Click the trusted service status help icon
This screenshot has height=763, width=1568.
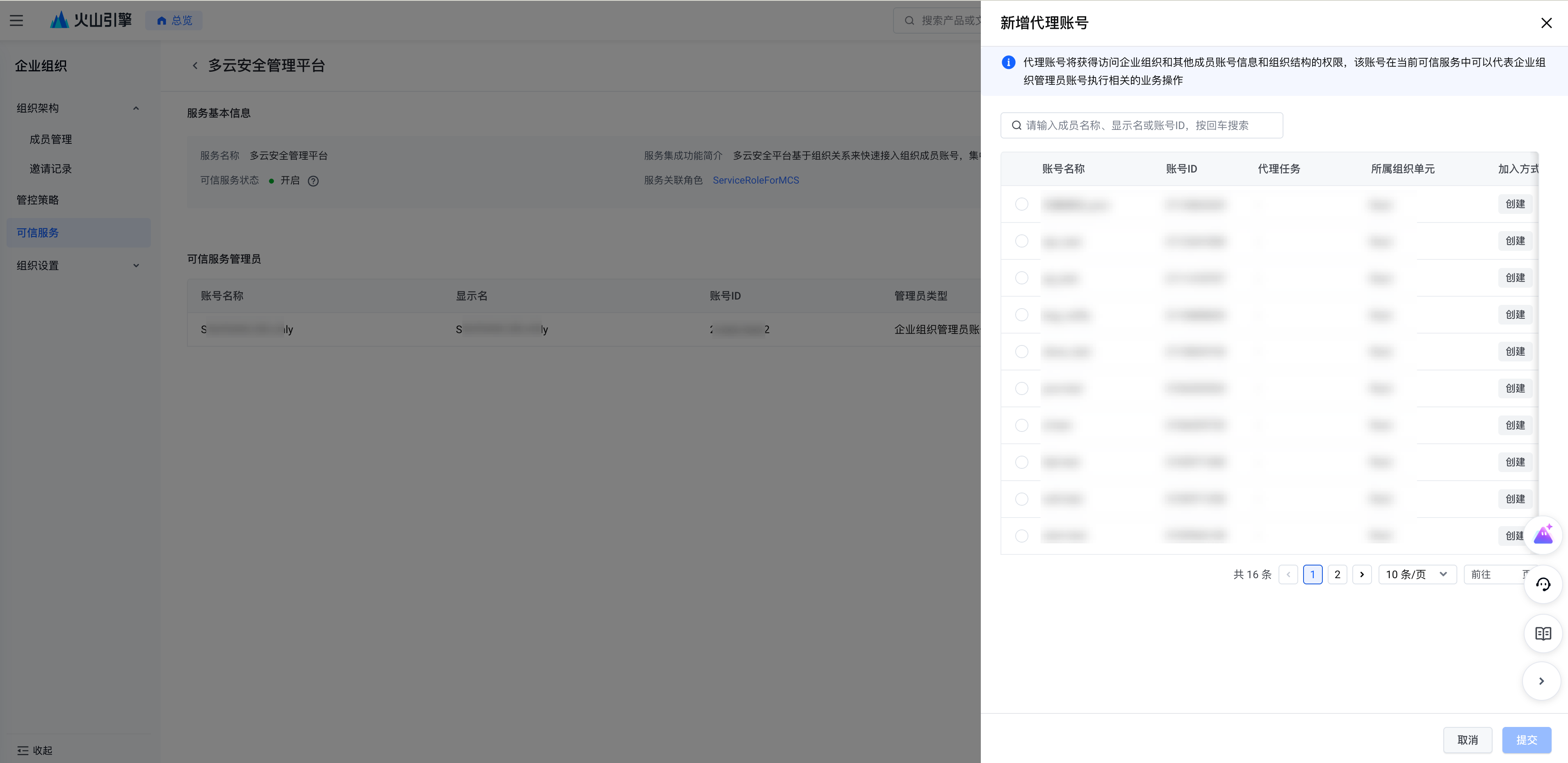(313, 181)
